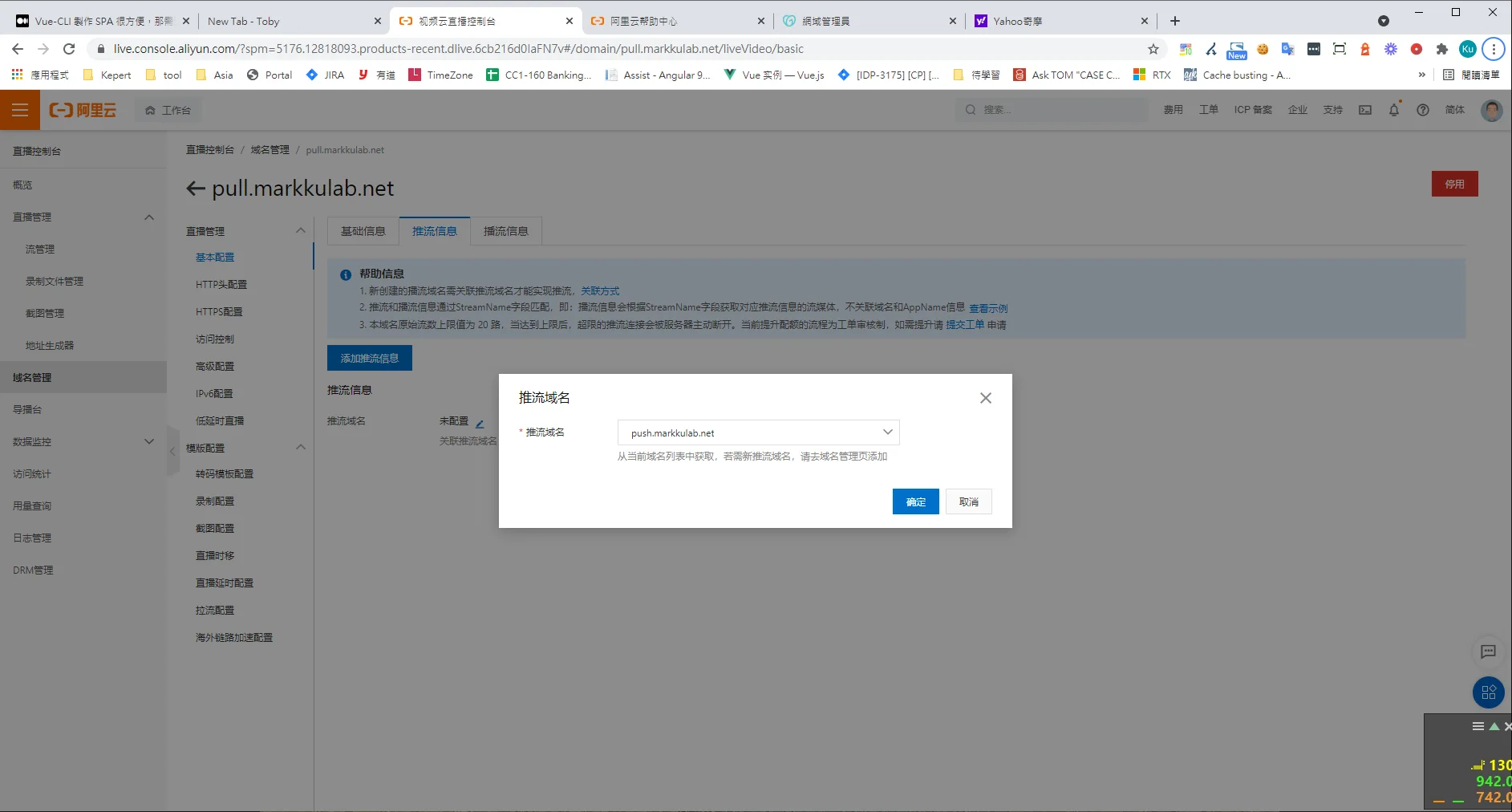Close the 推流域名 dialog with X
This screenshot has height=812, width=1512.
pyautogui.click(x=986, y=398)
